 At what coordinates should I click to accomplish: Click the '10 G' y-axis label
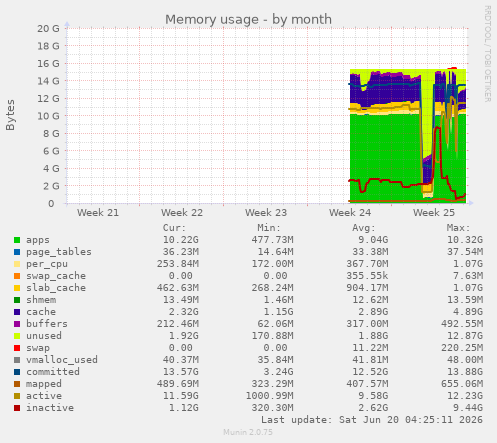pyautogui.click(x=48, y=116)
